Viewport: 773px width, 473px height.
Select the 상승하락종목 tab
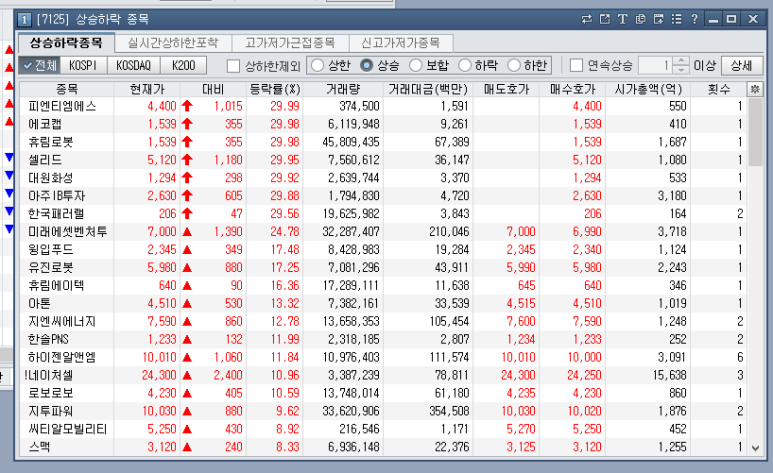[66, 43]
